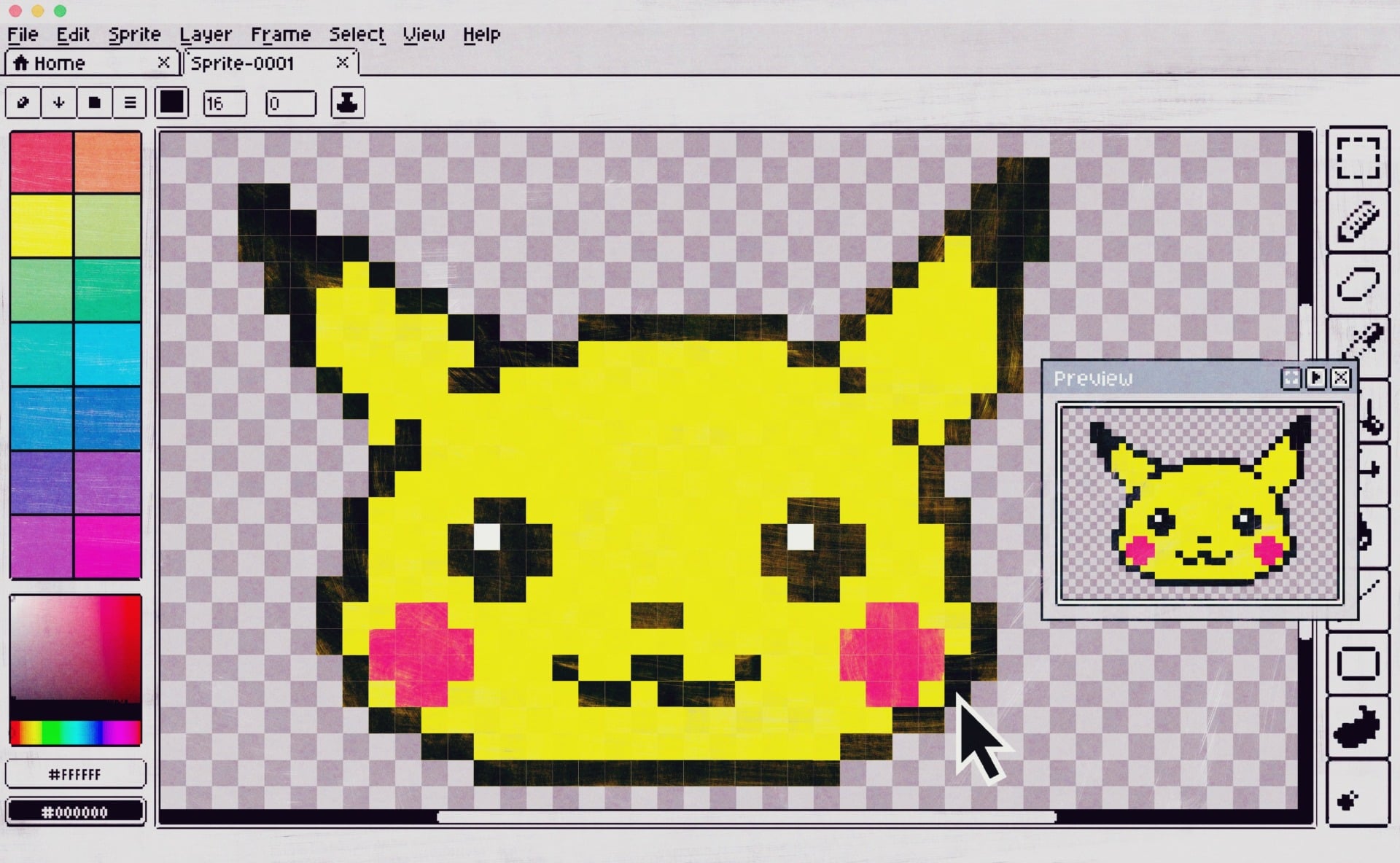Click the hamburger lines icon in toolbar
The image size is (1400, 863).
[130, 104]
